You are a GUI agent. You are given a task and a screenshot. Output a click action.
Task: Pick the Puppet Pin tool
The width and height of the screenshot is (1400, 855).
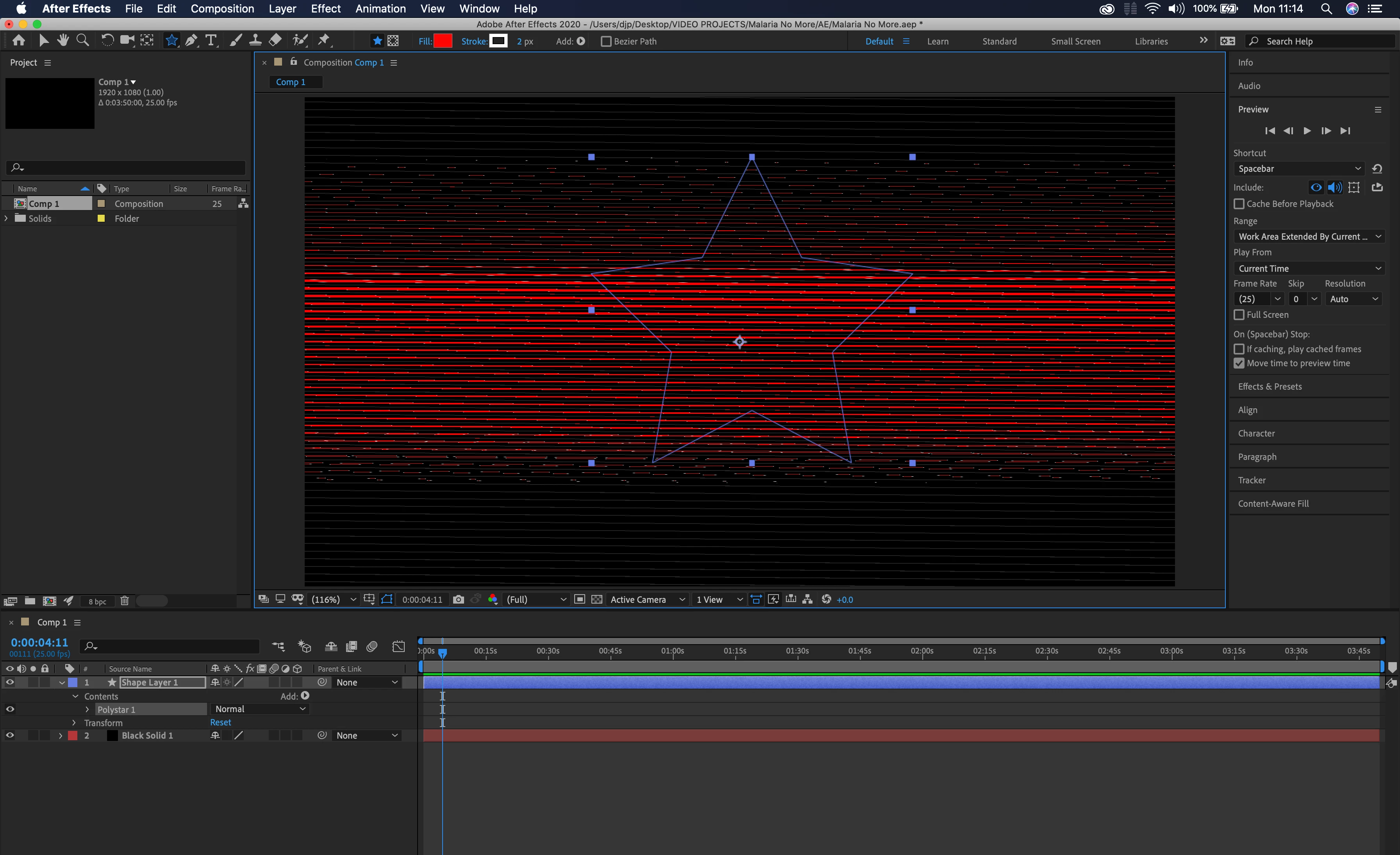pyautogui.click(x=324, y=40)
